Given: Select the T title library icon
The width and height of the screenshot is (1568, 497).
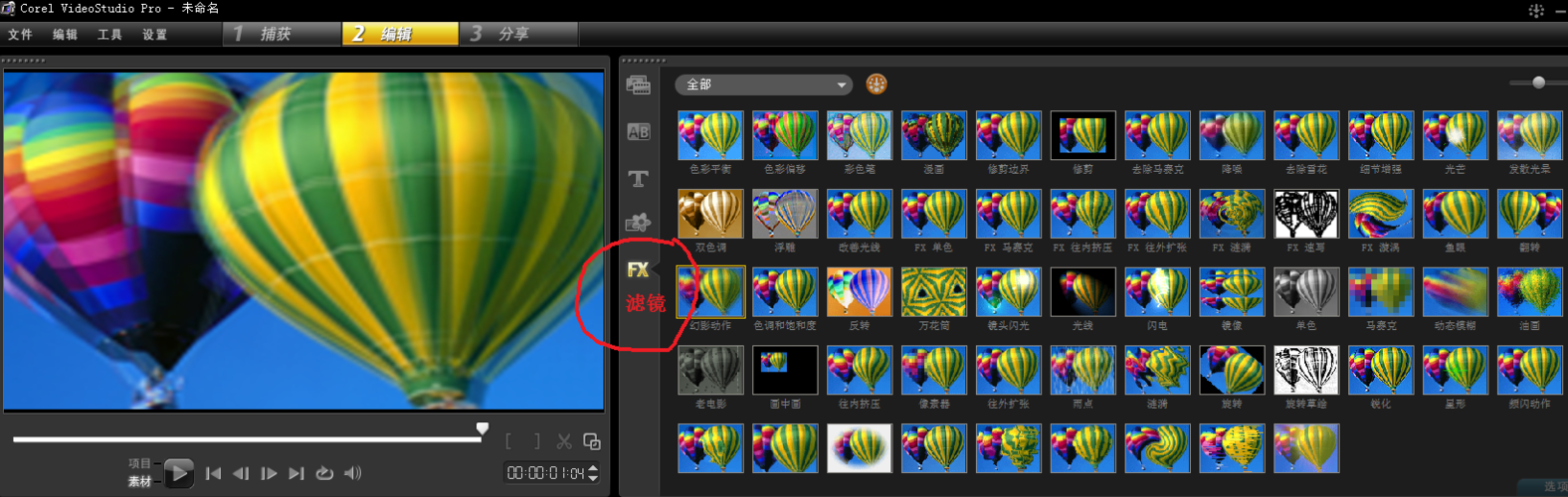Looking at the screenshot, I should point(638,178).
